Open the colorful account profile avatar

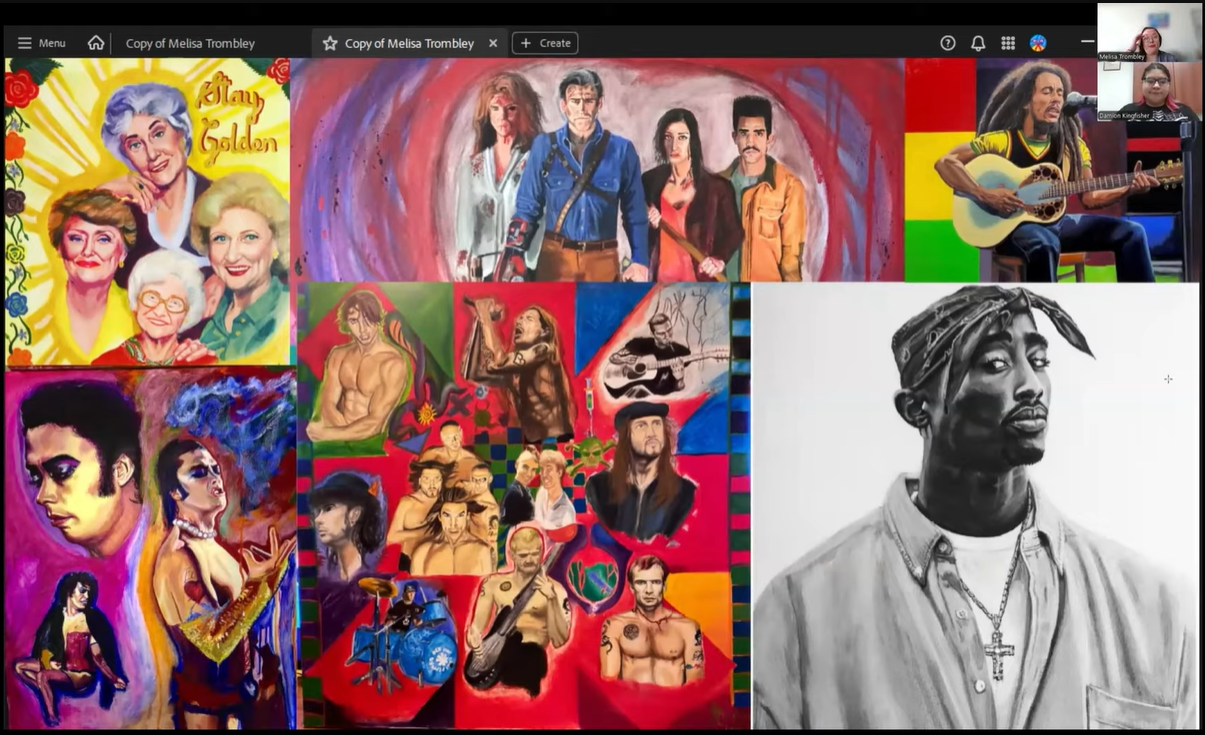1038,43
